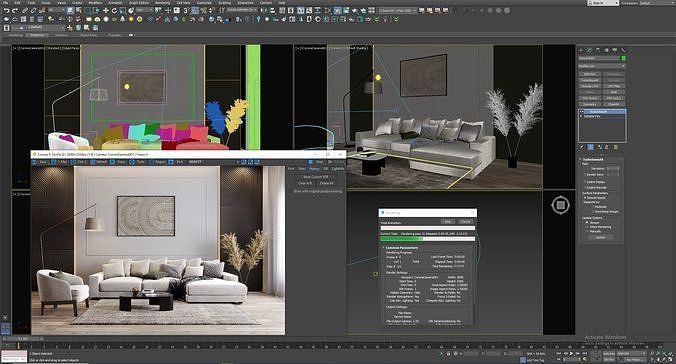
Task: Enable the Explicit Normals checkbox
Action: click(x=585, y=188)
